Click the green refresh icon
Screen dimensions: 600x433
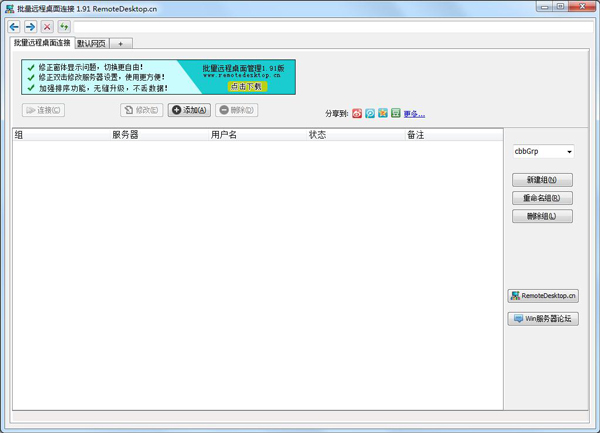point(64,27)
